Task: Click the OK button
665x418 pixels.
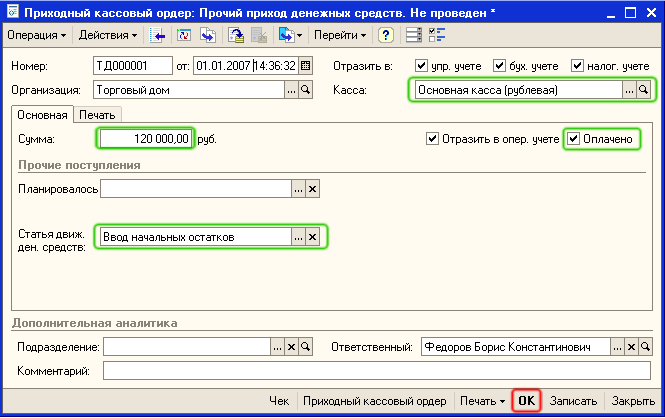Action: [x=526, y=401]
